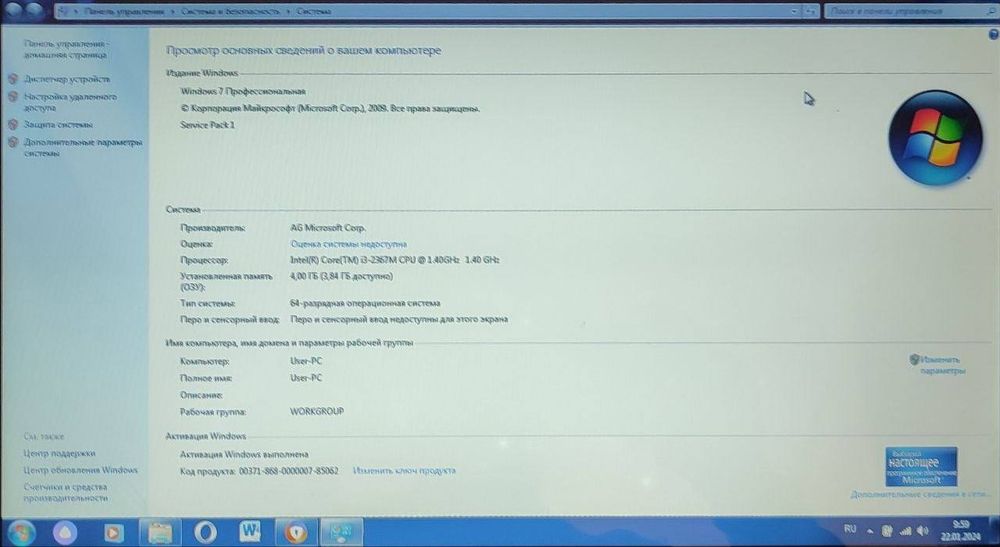Open the media player taskbar icon
The width and height of the screenshot is (1000, 547).
pyautogui.click(x=113, y=532)
